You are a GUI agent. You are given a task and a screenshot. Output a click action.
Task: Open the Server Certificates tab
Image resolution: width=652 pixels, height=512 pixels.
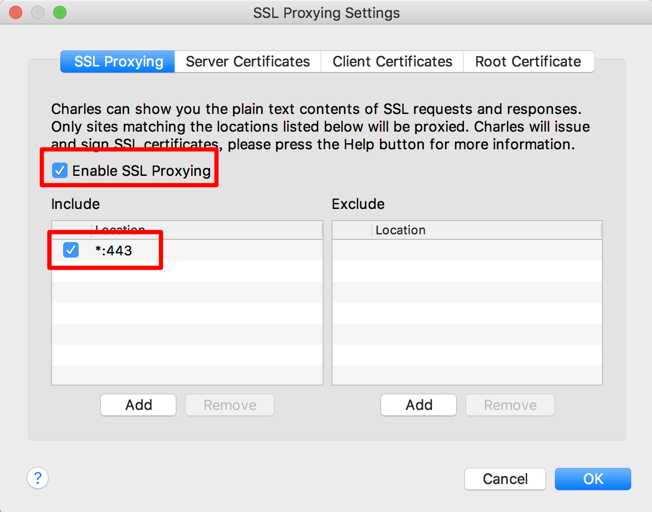[x=248, y=62]
